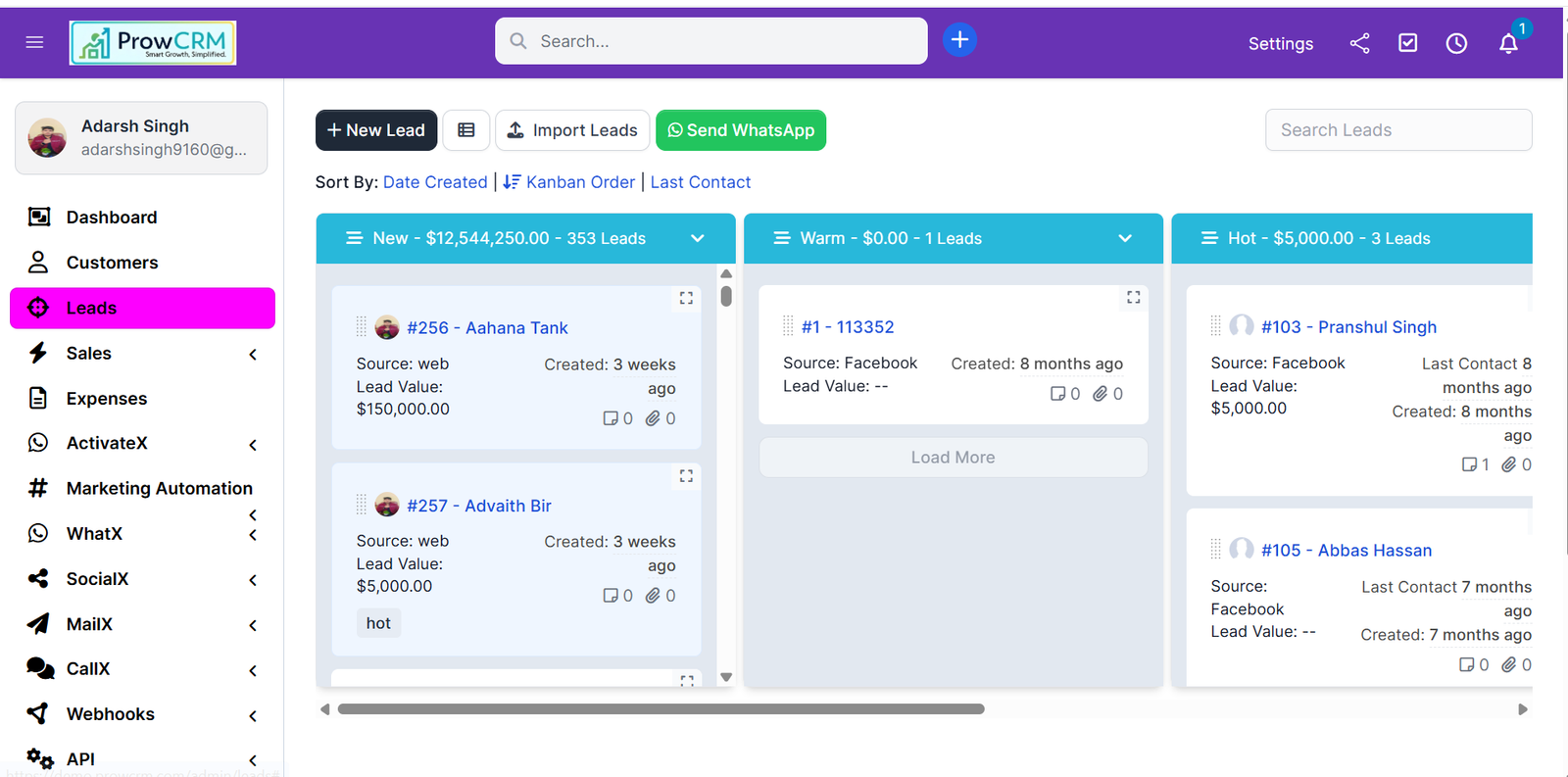Open the share icon in the top bar
The height and width of the screenshot is (777, 1568).
click(1359, 43)
